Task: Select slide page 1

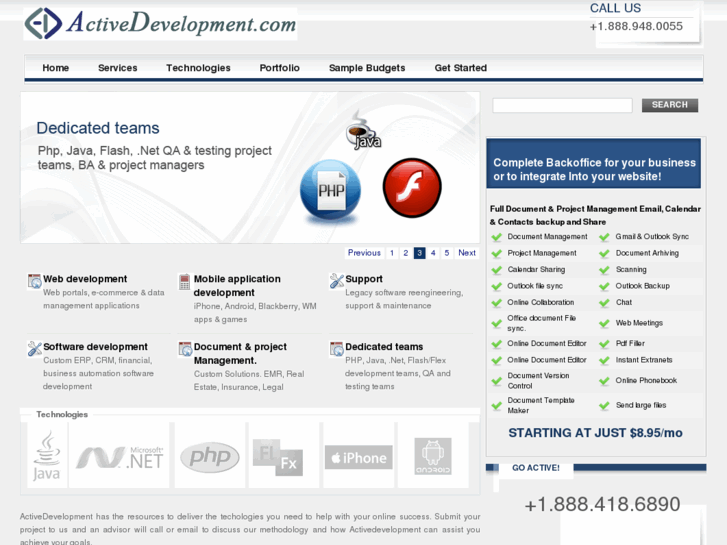Action: (392, 253)
